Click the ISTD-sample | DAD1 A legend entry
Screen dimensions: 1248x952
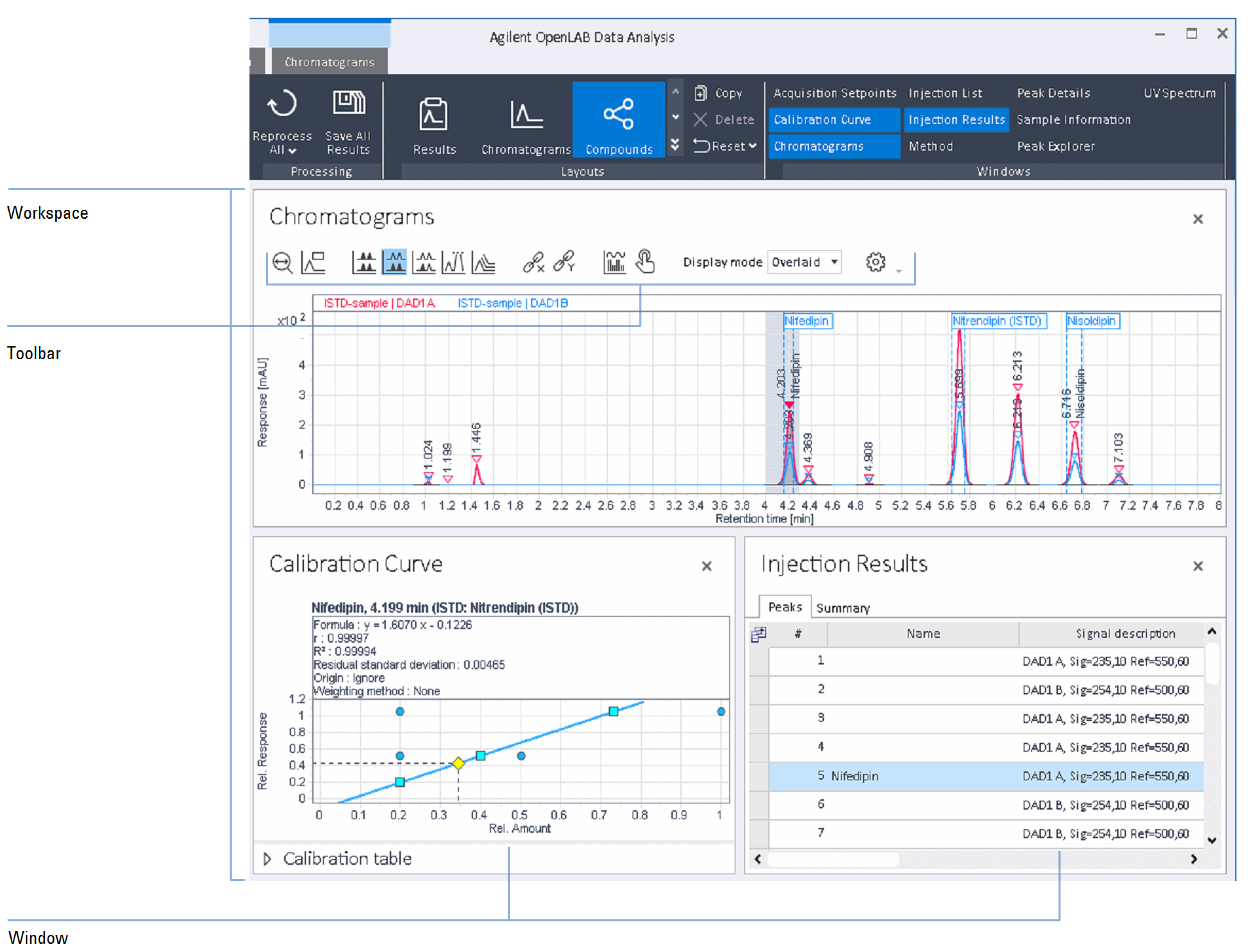(379, 303)
